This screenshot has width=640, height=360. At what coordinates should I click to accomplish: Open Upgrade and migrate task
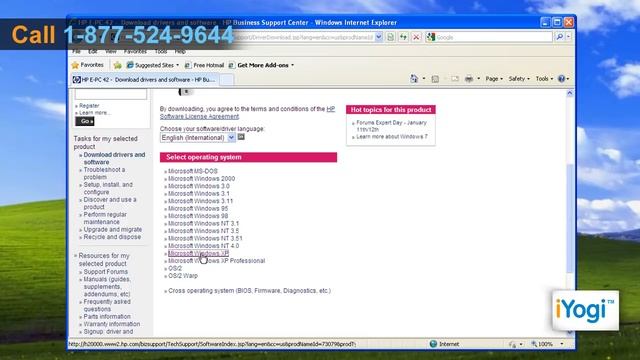[113, 229]
